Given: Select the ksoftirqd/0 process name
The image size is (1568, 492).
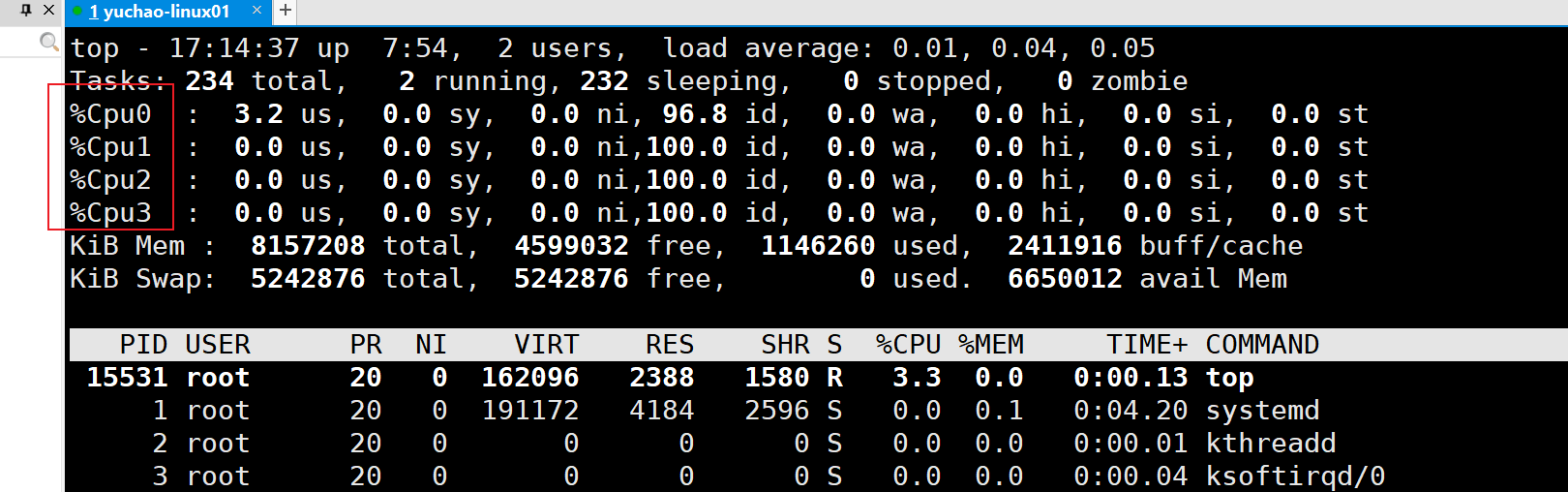Looking at the screenshot, I should [1295, 477].
